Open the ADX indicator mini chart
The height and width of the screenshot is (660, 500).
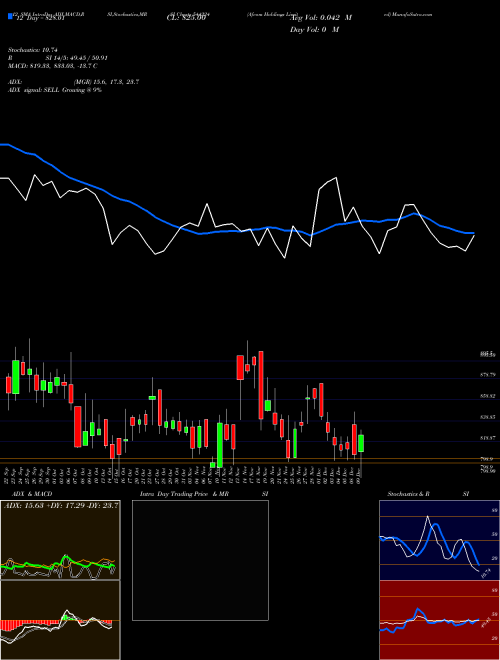click(60, 540)
